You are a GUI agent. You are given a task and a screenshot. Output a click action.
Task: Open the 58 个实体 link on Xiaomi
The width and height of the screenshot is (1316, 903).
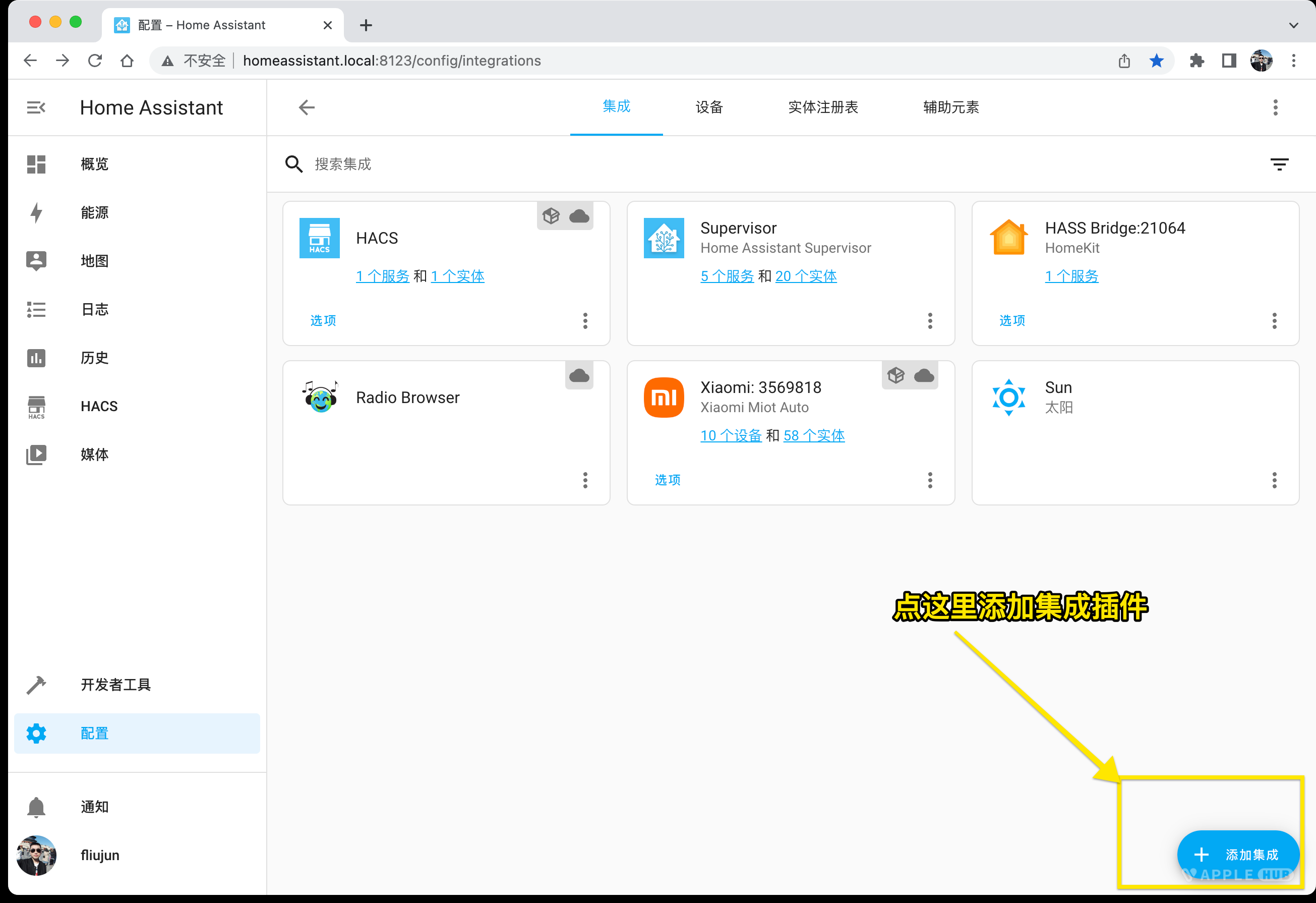click(814, 436)
